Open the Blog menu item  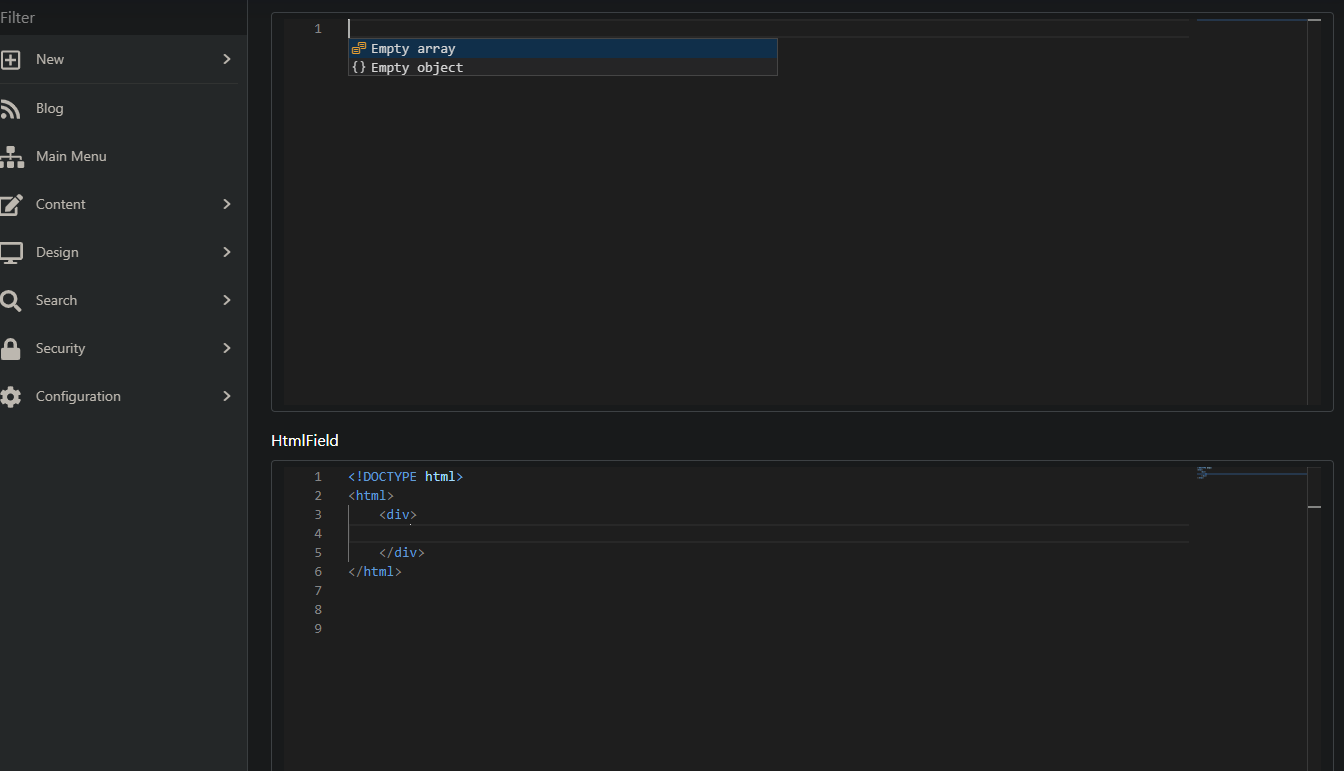(x=50, y=108)
